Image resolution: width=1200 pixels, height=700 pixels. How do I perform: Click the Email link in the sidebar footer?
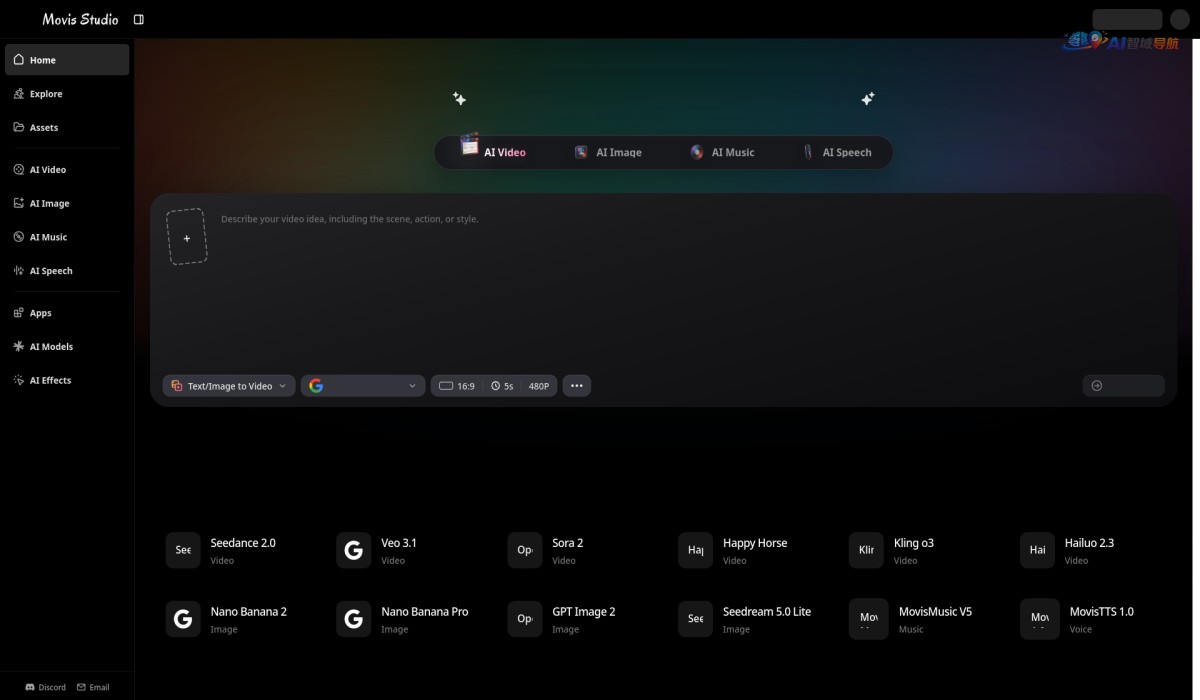tap(93, 687)
